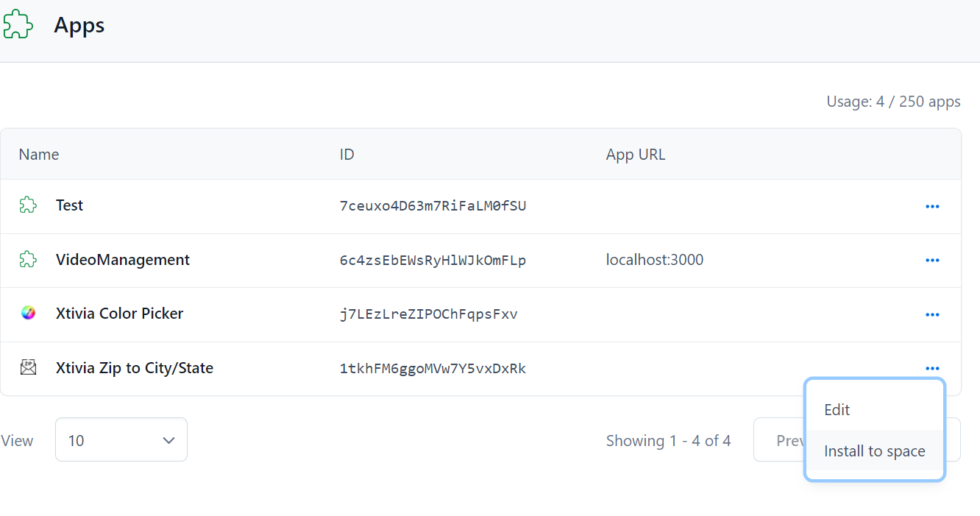Open the VideoManagement app entry

[x=122, y=260]
